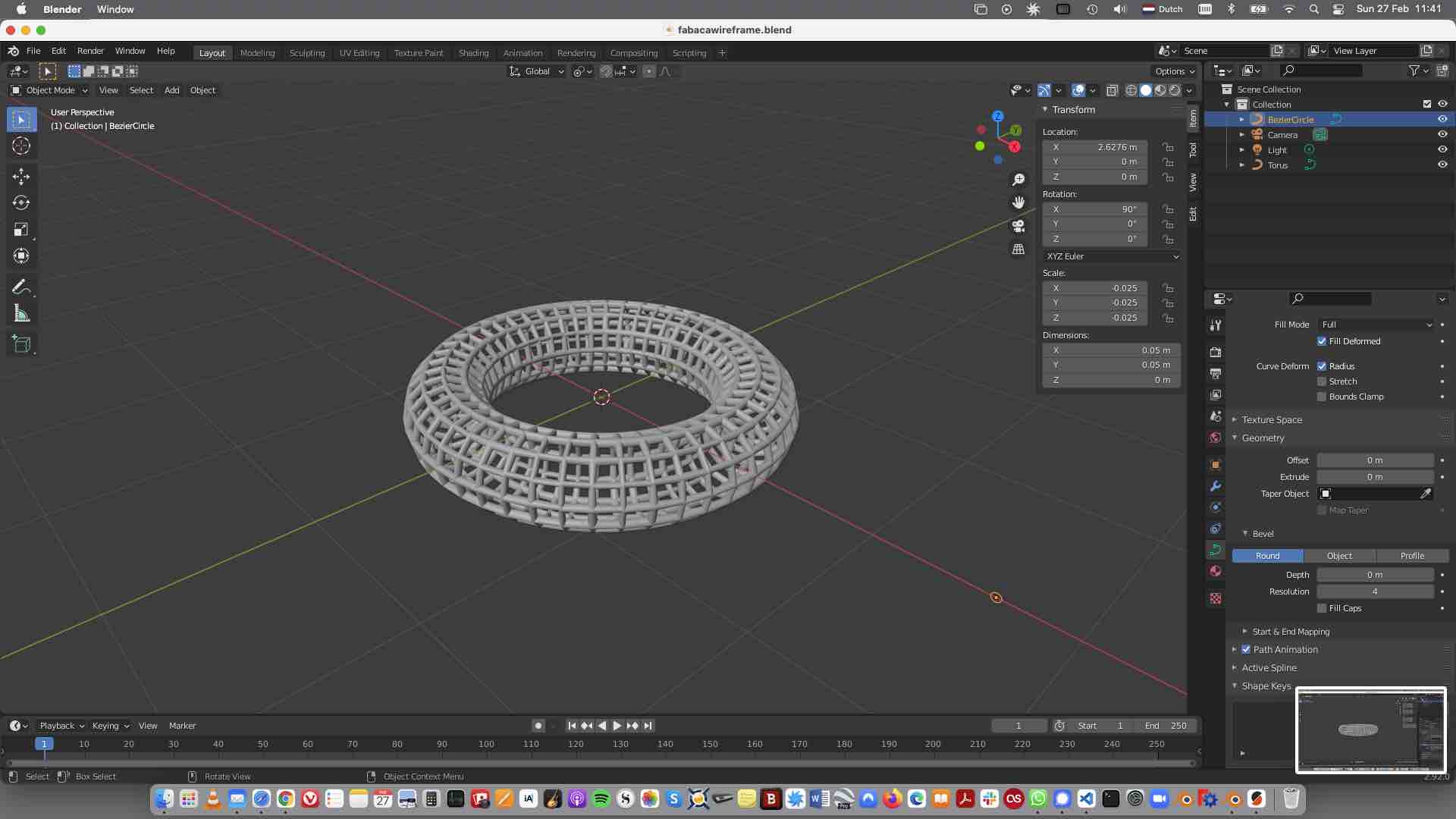Switch to UV Editing workspace tab
Image resolution: width=1456 pixels, height=819 pixels.
(x=359, y=53)
